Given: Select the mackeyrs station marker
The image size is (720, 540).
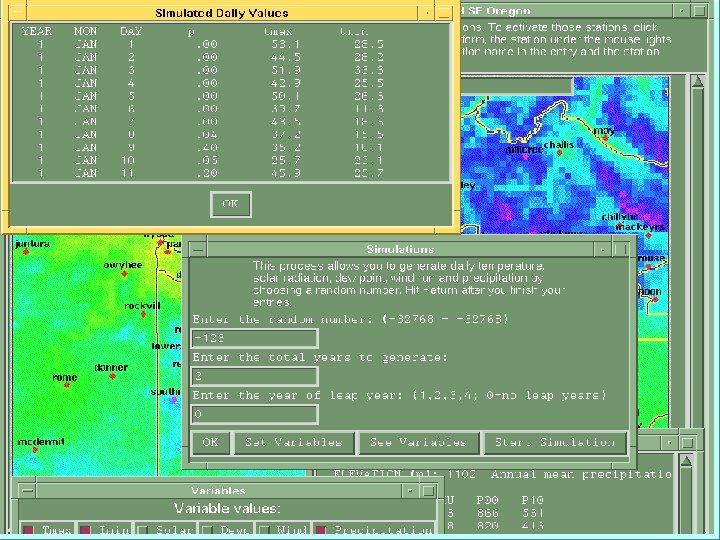Looking at the screenshot, I should point(648,235).
